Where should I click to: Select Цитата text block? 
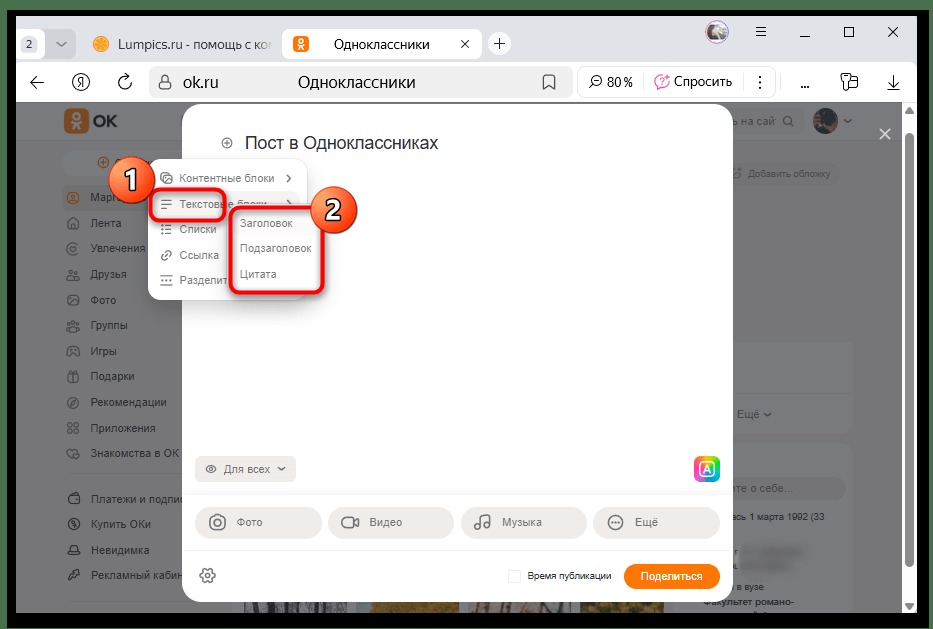pyautogui.click(x=258, y=274)
